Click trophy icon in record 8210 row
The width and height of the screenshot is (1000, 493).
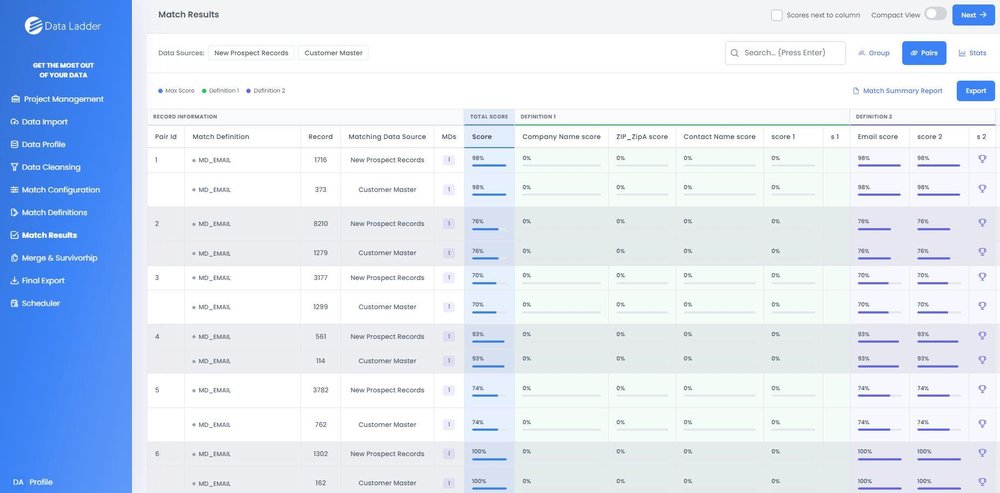[982, 223]
